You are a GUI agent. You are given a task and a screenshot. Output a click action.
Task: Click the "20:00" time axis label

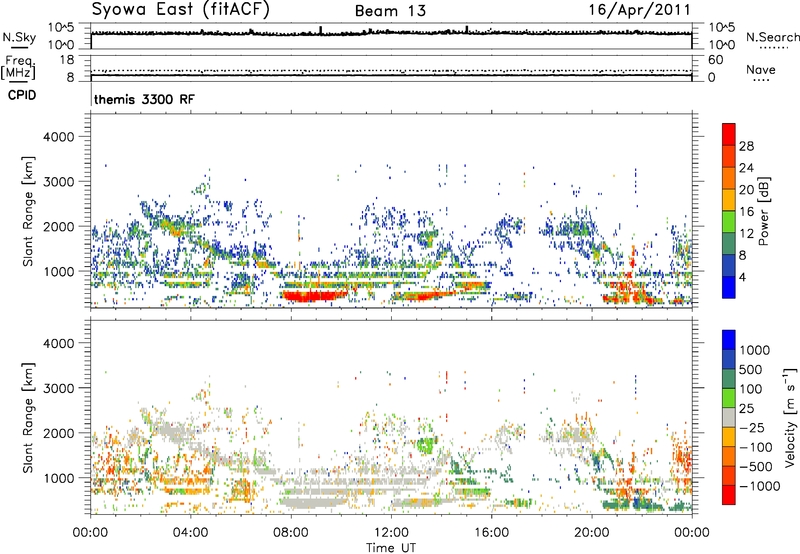tap(591, 533)
